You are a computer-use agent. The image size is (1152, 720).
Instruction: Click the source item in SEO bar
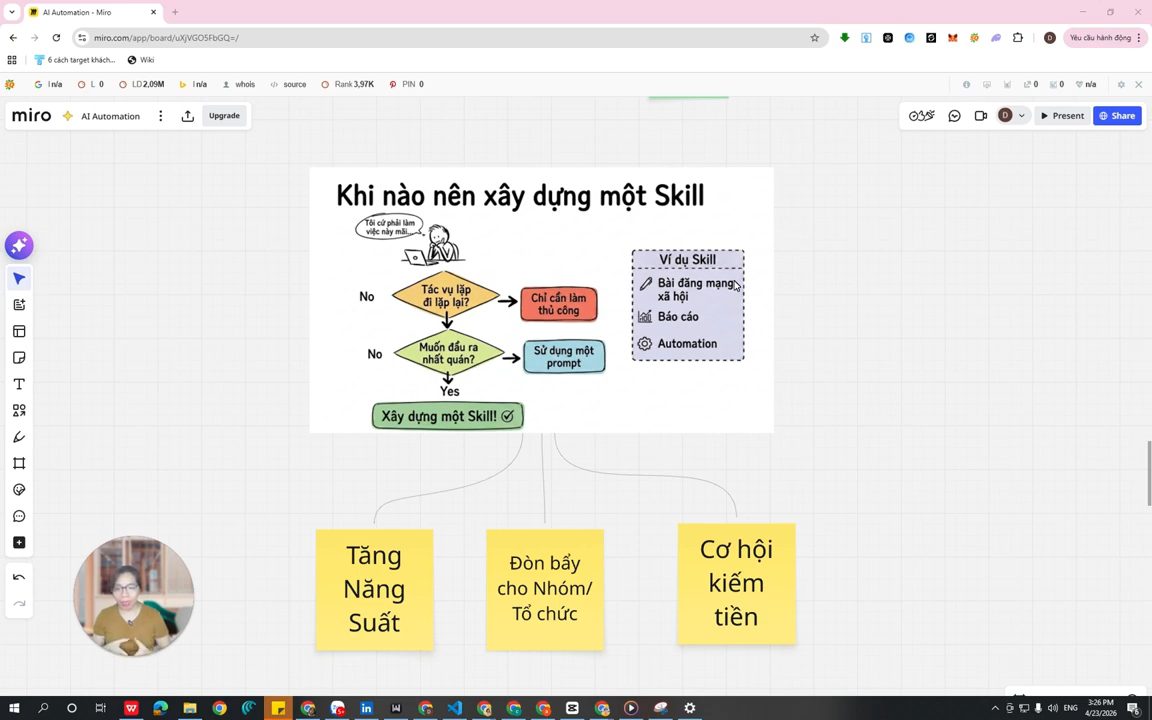[288, 84]
